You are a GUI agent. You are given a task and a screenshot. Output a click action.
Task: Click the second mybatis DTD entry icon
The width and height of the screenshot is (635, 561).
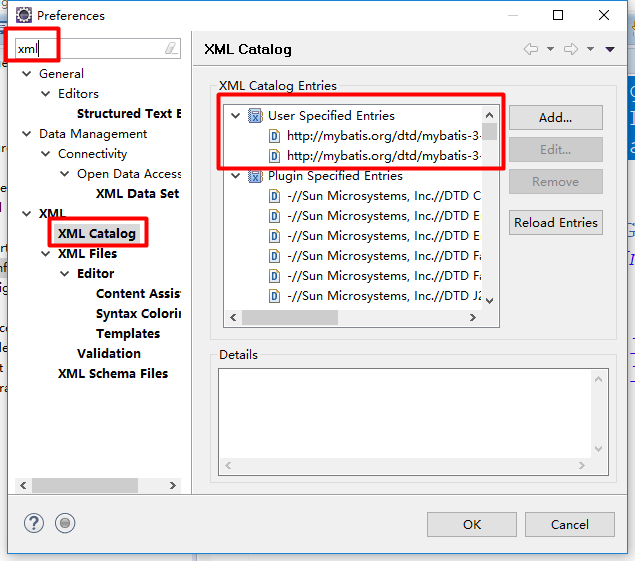[274, 156]
